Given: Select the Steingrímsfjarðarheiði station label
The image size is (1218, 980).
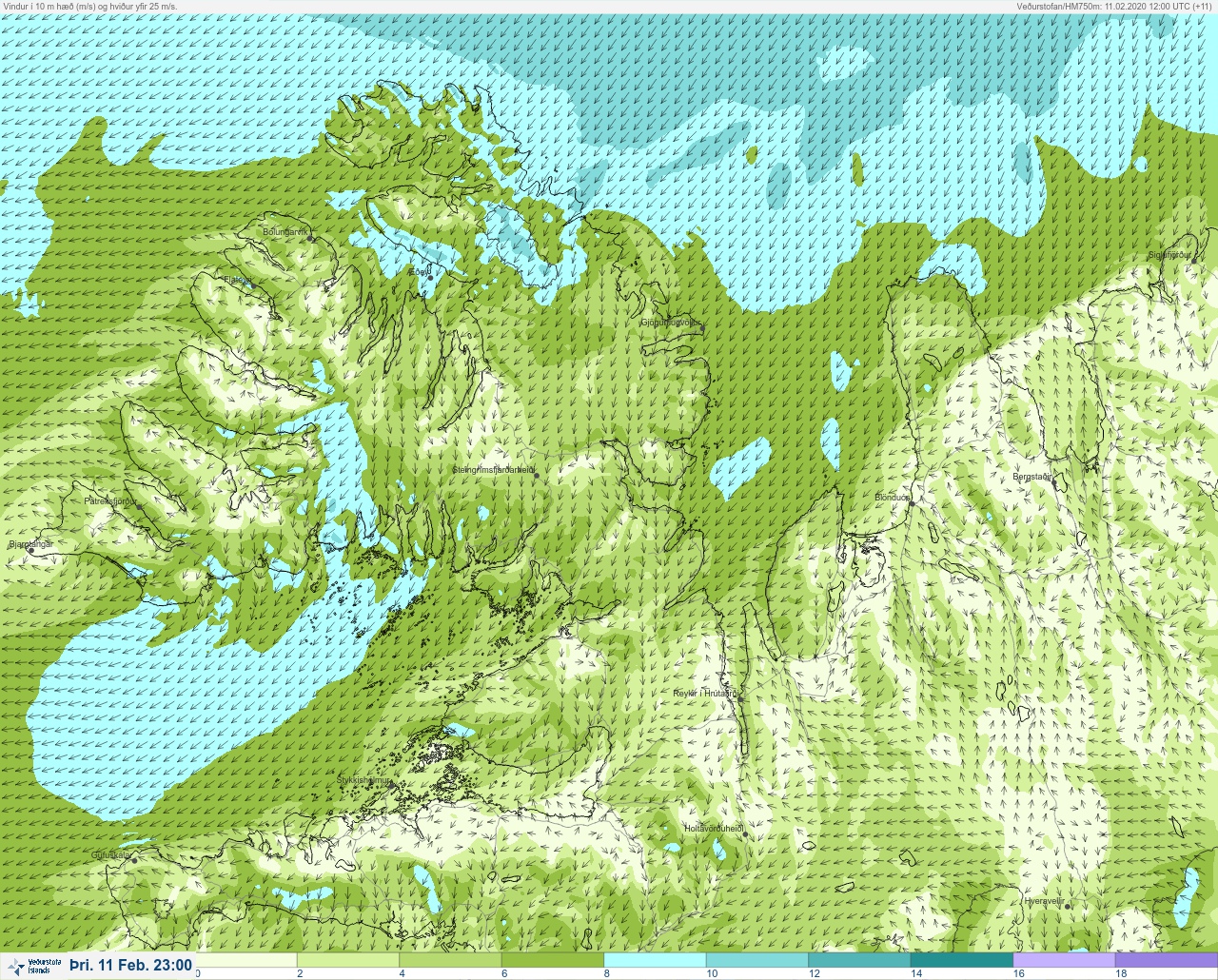Looking at the screenshot, I should tap(492, 470).
